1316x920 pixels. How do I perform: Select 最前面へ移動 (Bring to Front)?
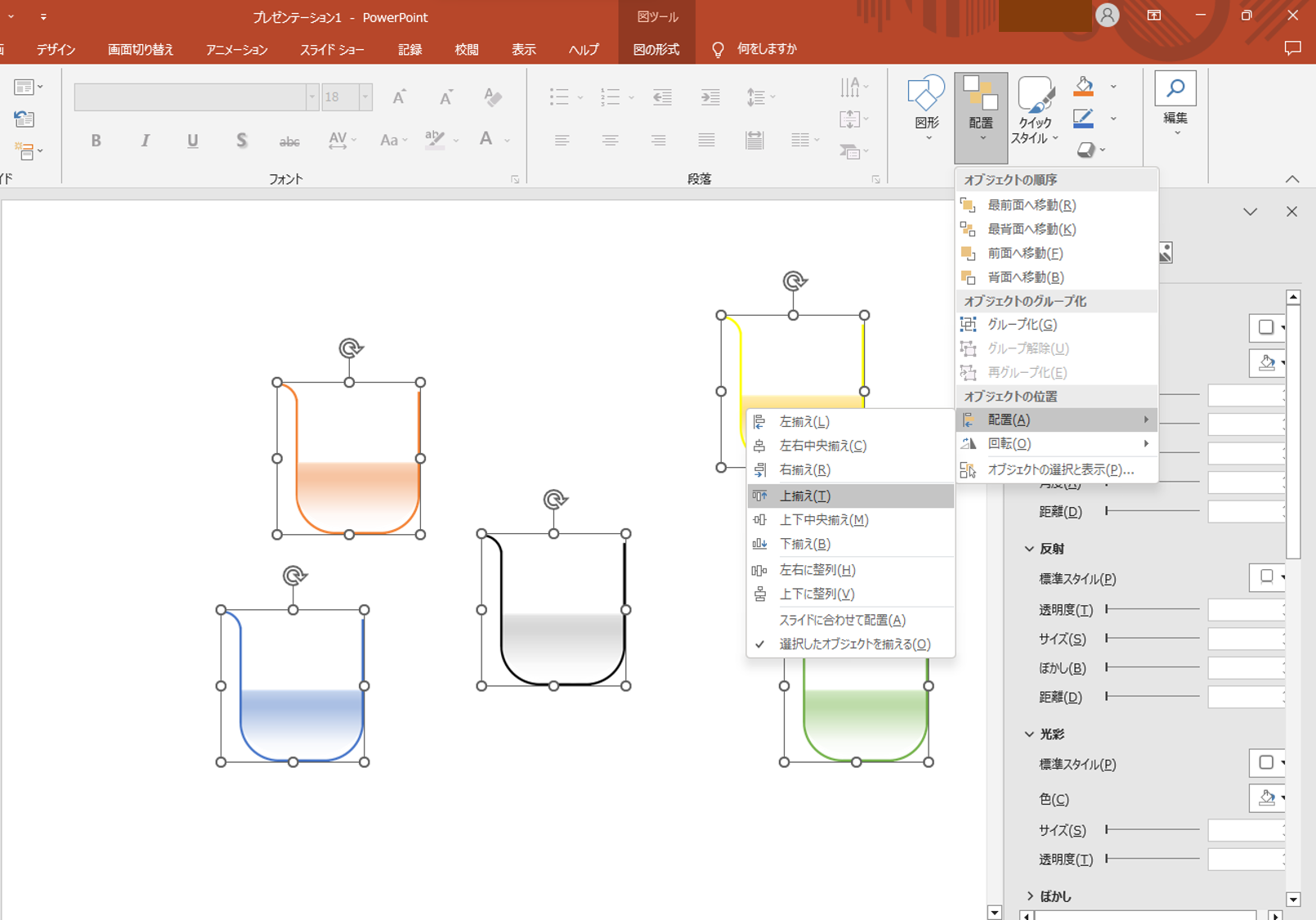[1056, 205]
